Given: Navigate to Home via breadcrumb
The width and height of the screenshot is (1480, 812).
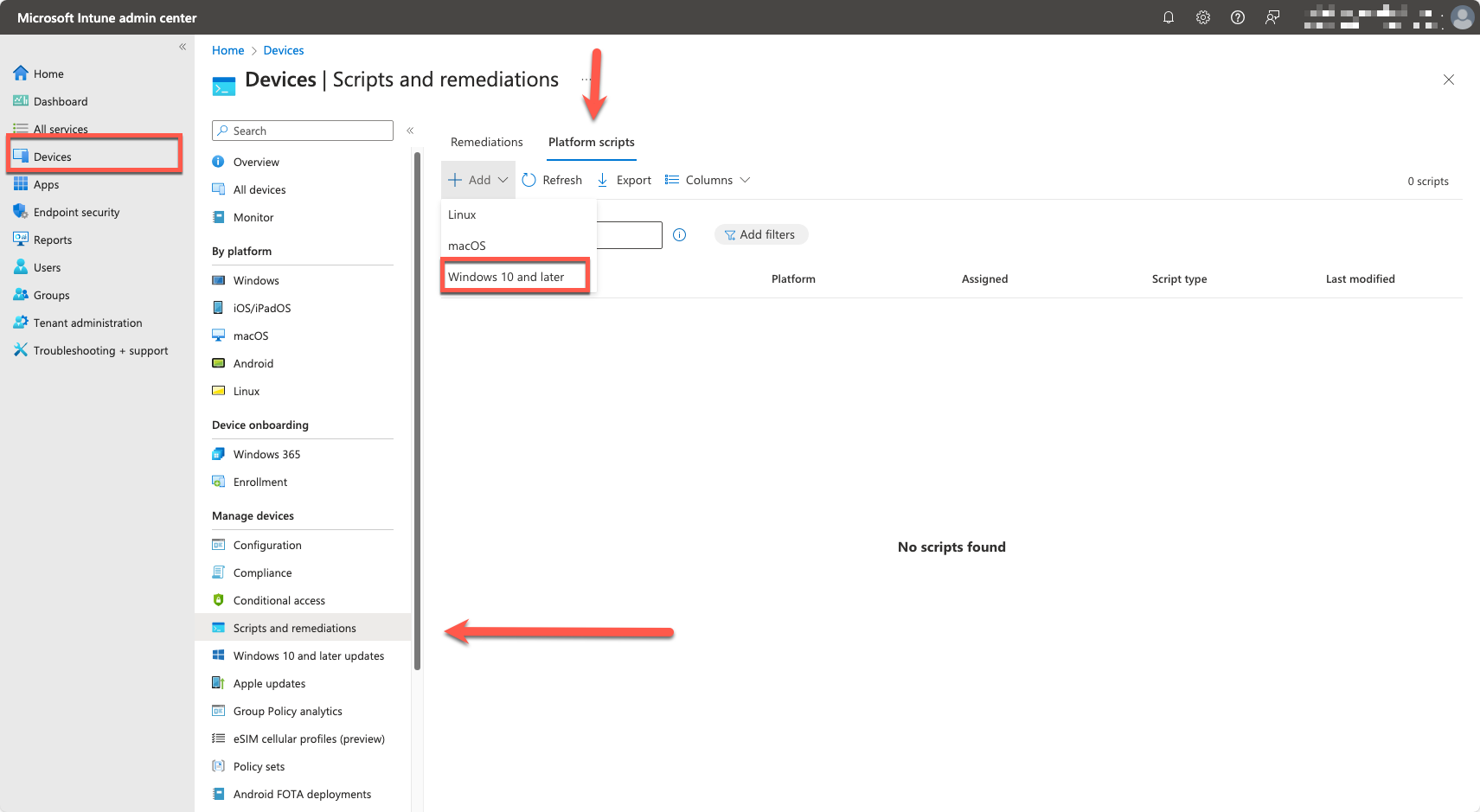Looking at the screenshot, I should 227,50.
